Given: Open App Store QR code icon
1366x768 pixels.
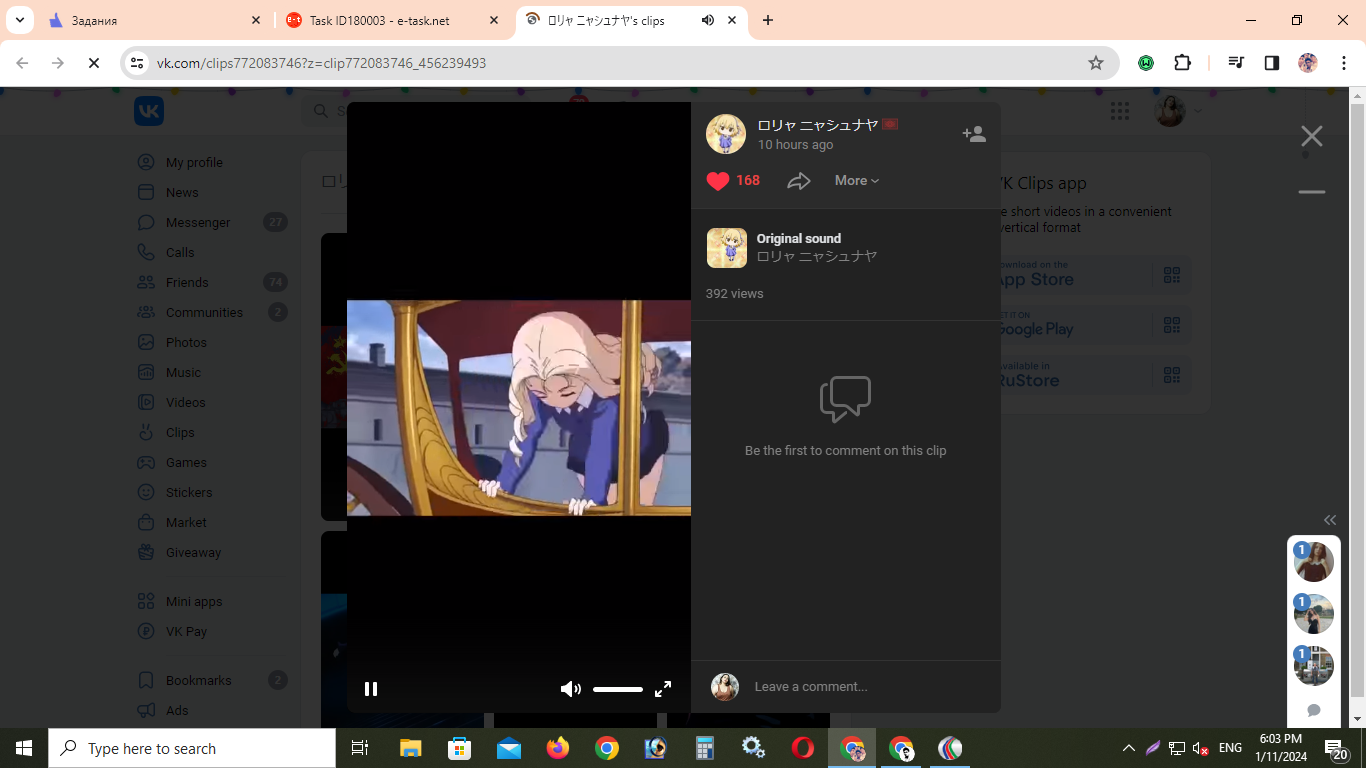Looking at the screenshot, I should tap(1172, 275).
